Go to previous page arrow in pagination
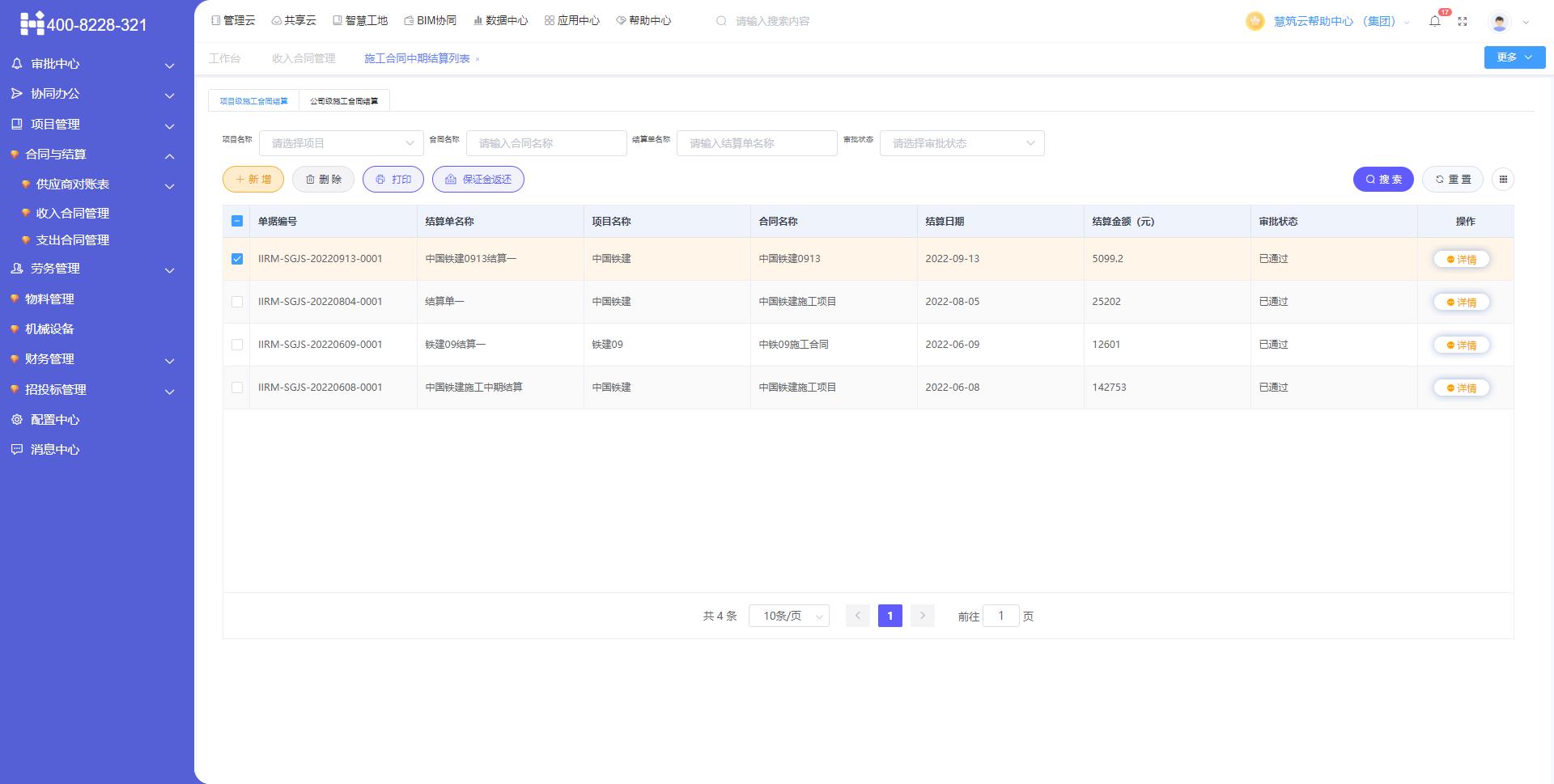Viewport: 1554px width, 784px height. coord(858,616)
